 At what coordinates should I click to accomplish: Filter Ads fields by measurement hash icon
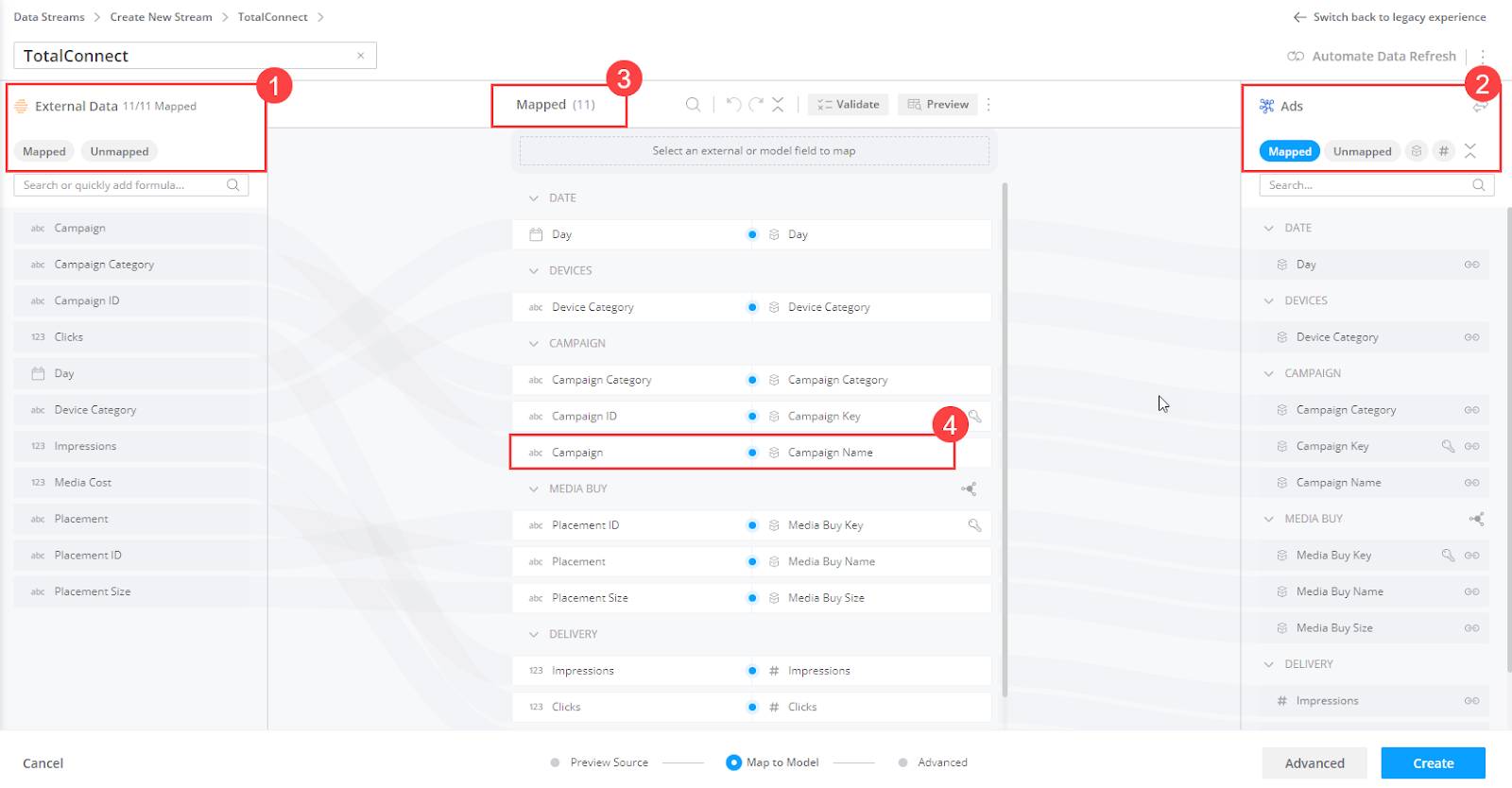1443,151
